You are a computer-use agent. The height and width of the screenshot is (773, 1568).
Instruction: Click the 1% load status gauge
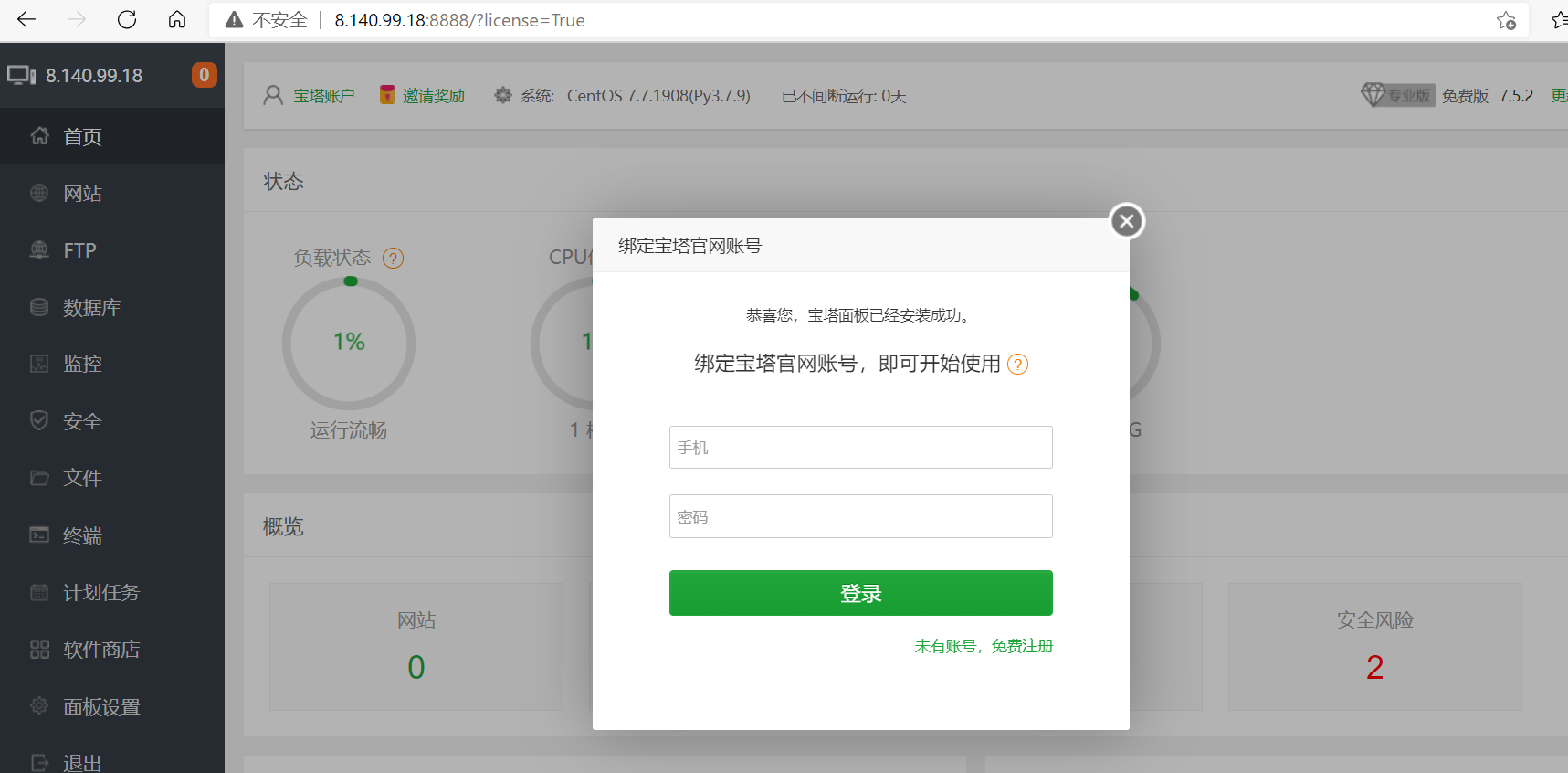[x=349, y=343]
